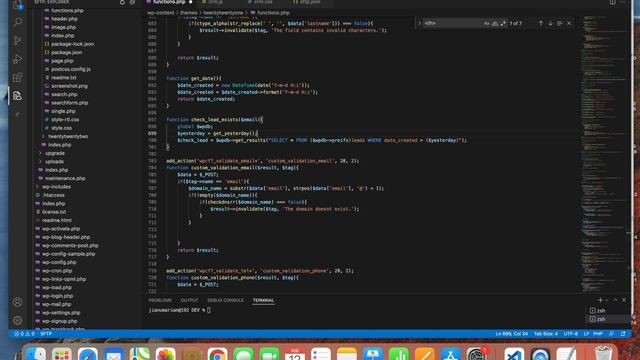Screen dimensions: 640x360
Task: Click Ln 699, Col 34 status item
Action: tap(511, 334)
